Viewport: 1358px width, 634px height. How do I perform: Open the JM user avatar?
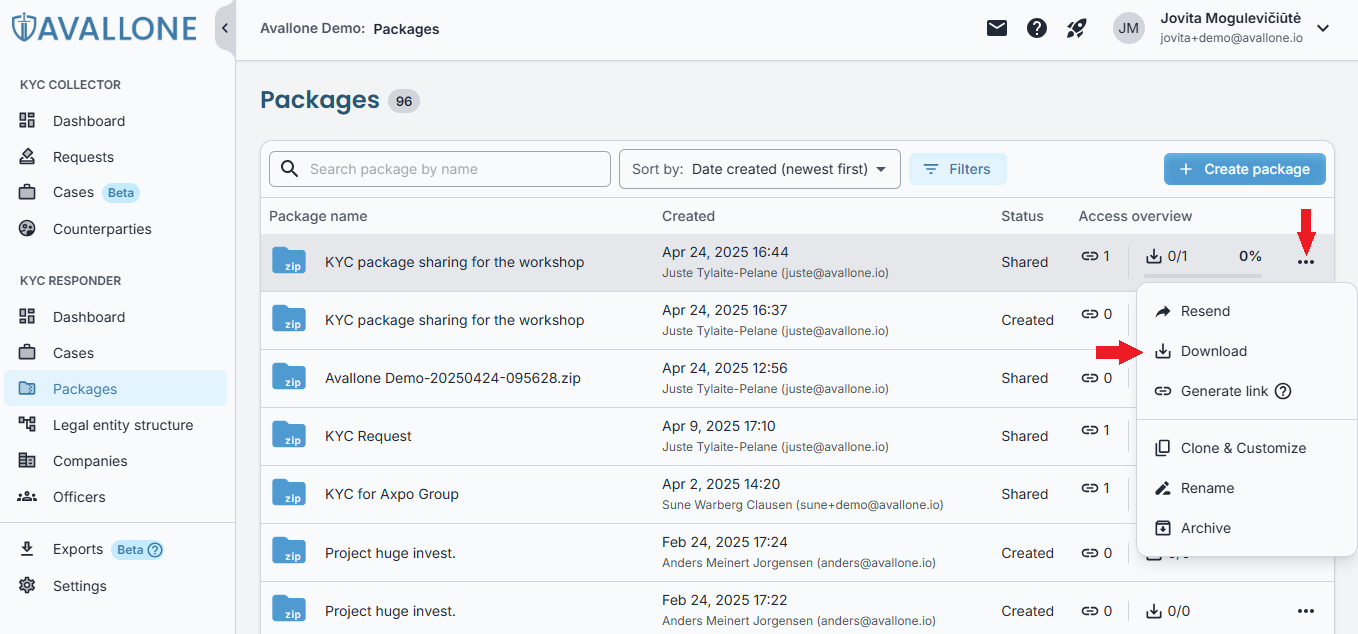point(1129,28)
